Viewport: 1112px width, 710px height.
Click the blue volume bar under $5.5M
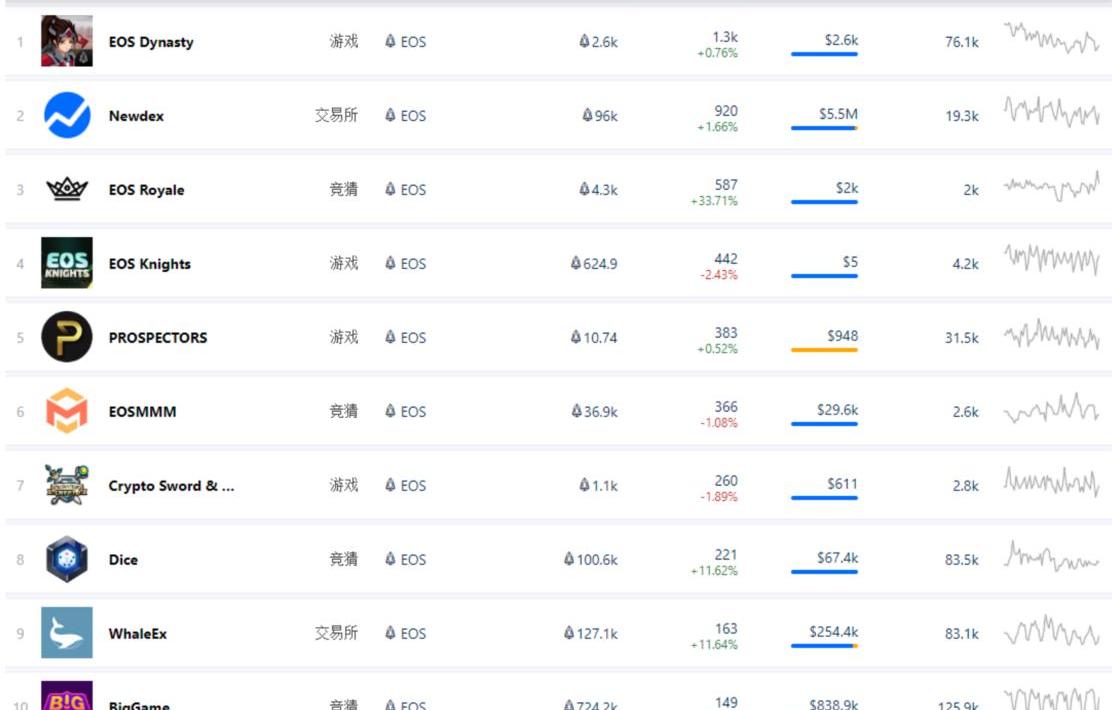824,128
